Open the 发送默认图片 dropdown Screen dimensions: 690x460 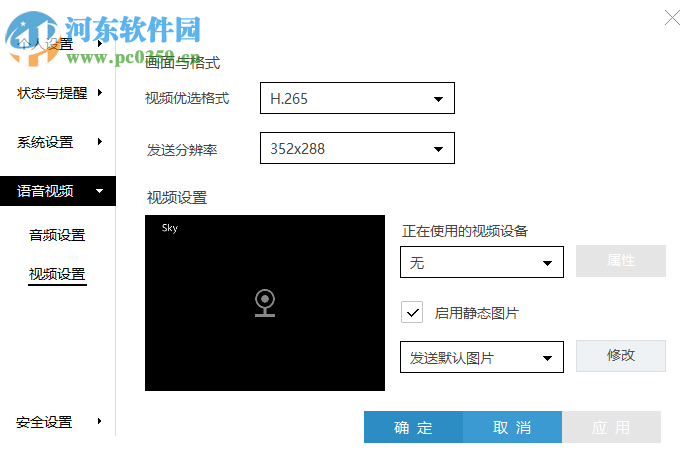481,357
